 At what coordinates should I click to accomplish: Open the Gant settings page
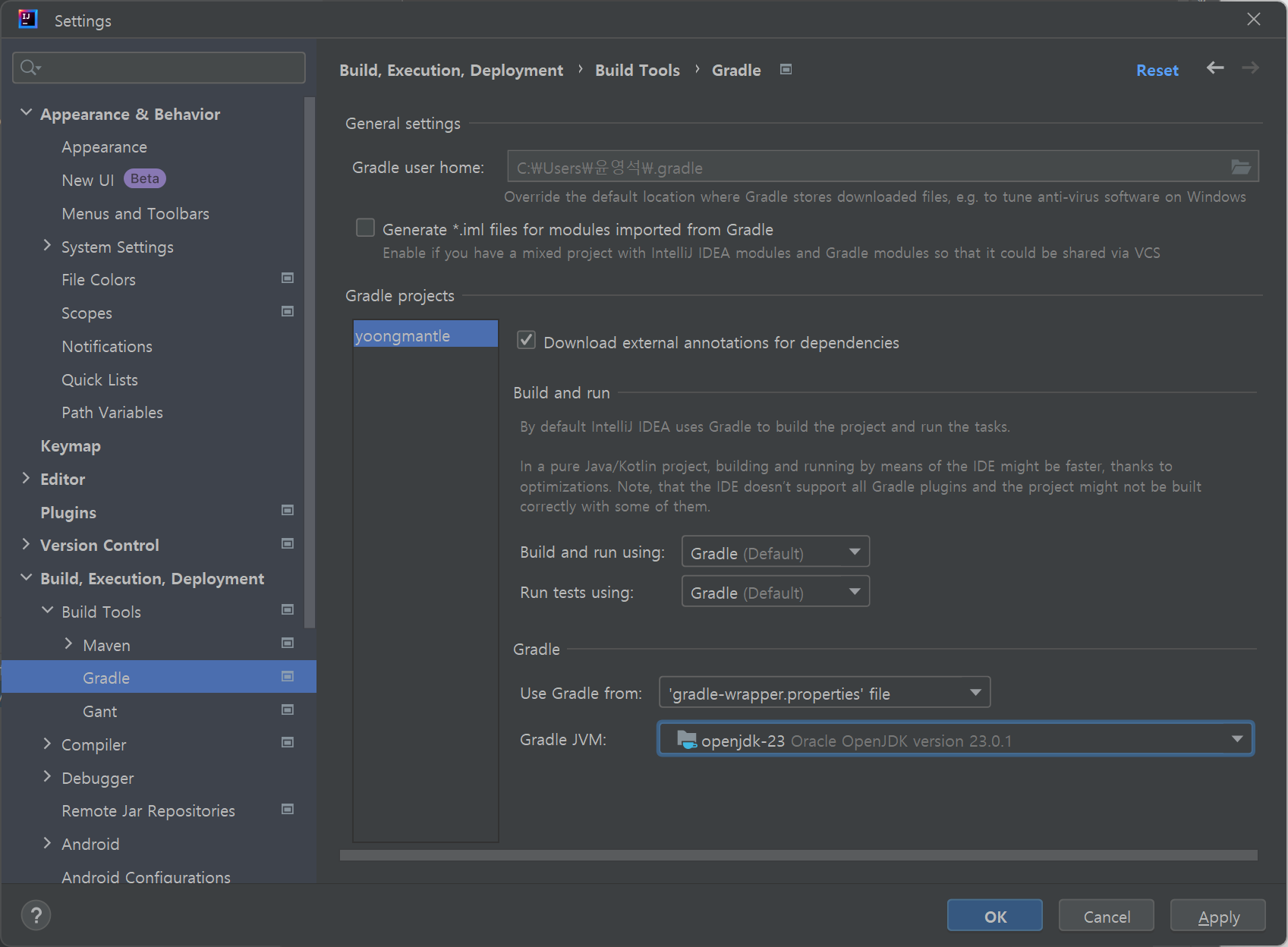[x=100, y=712]
